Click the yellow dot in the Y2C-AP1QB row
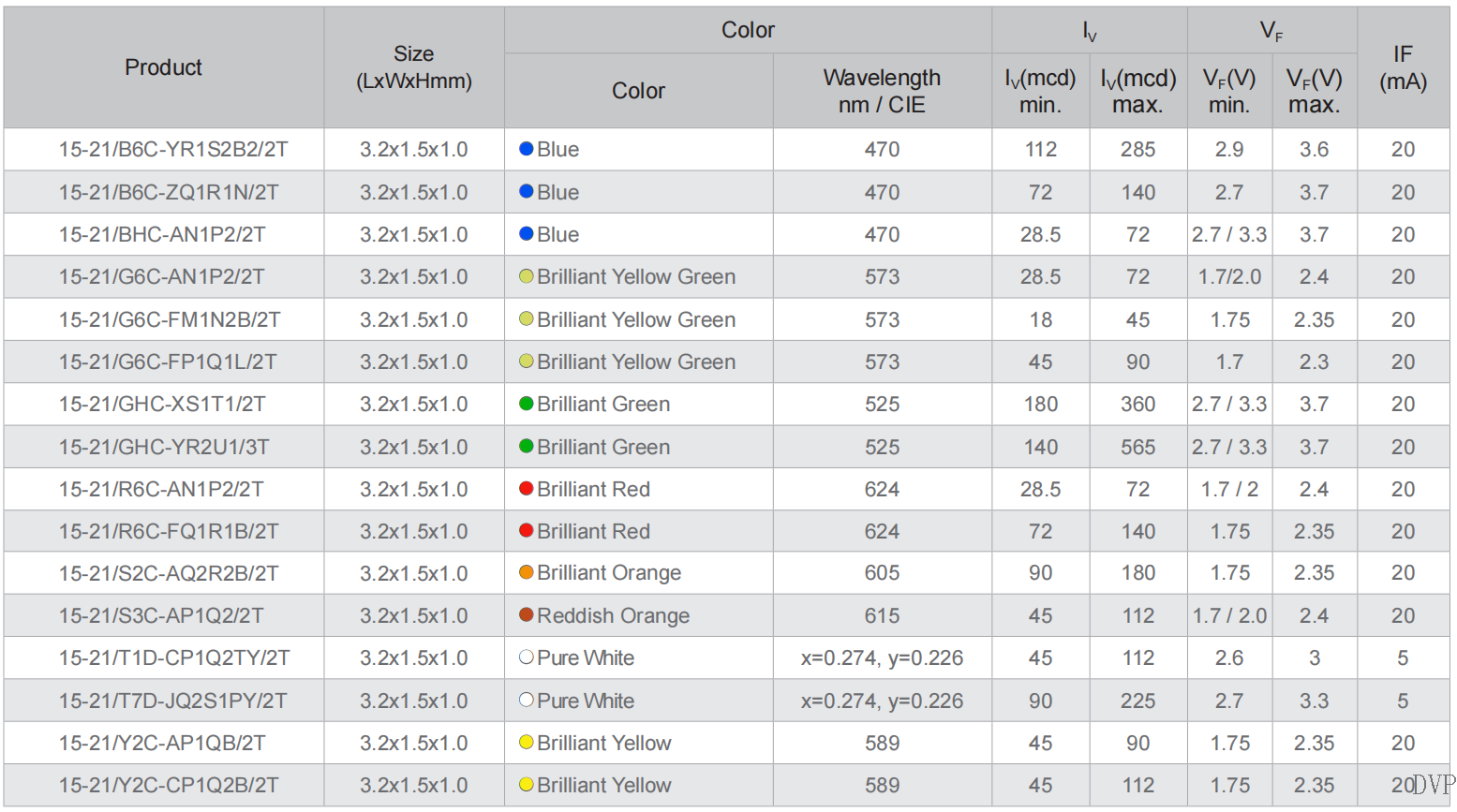Screen dimensions: 1457x812 (527, 743)
